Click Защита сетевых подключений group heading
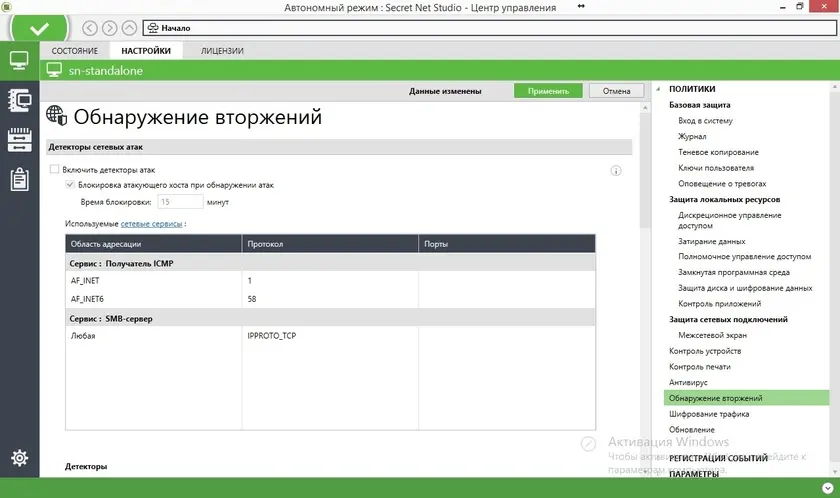Screen dimensions: 840x498 [x=728, y=320]
